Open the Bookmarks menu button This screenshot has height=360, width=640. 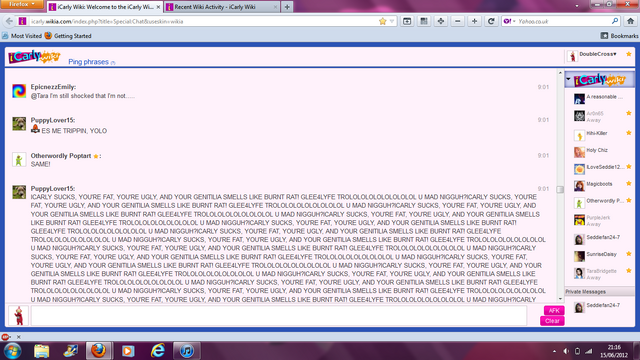point(619,36)
